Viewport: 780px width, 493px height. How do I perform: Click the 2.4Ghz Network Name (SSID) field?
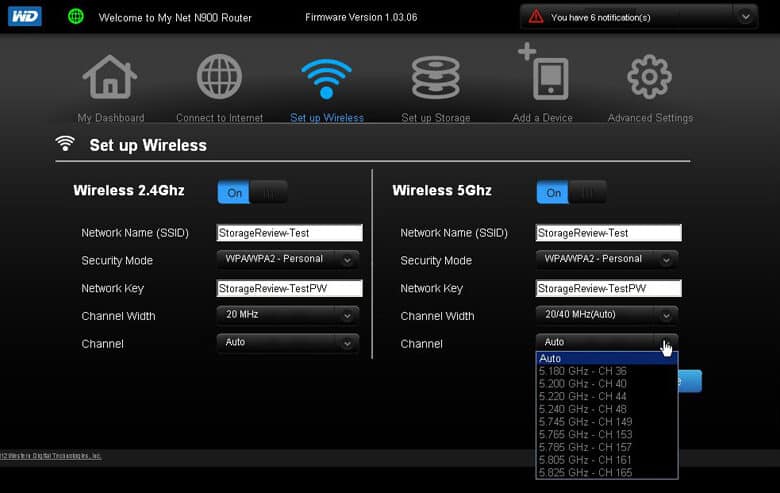290,233
